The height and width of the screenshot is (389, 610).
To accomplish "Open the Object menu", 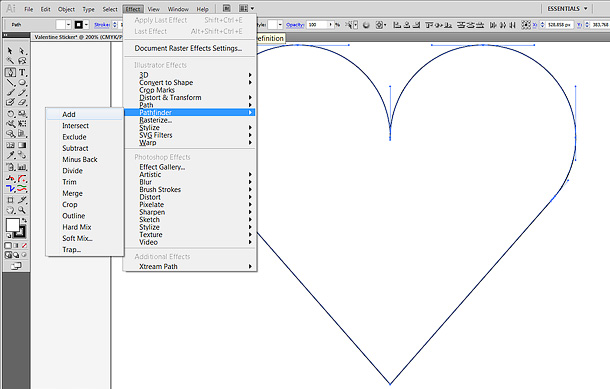I will click(66, 9).
